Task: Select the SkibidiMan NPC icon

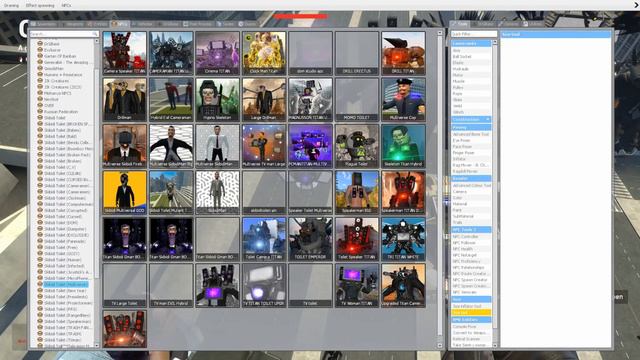Action: click(x=218, y=193)
